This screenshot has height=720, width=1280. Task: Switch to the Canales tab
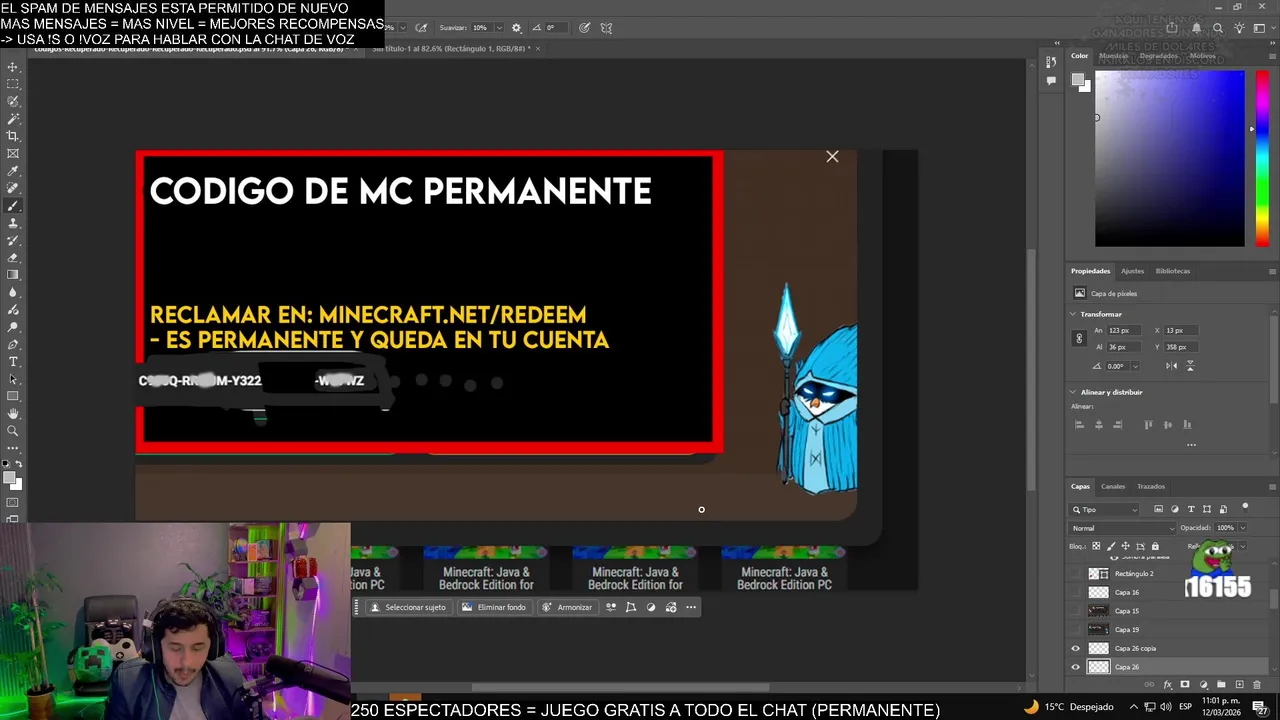click(x=1113, y=487)
